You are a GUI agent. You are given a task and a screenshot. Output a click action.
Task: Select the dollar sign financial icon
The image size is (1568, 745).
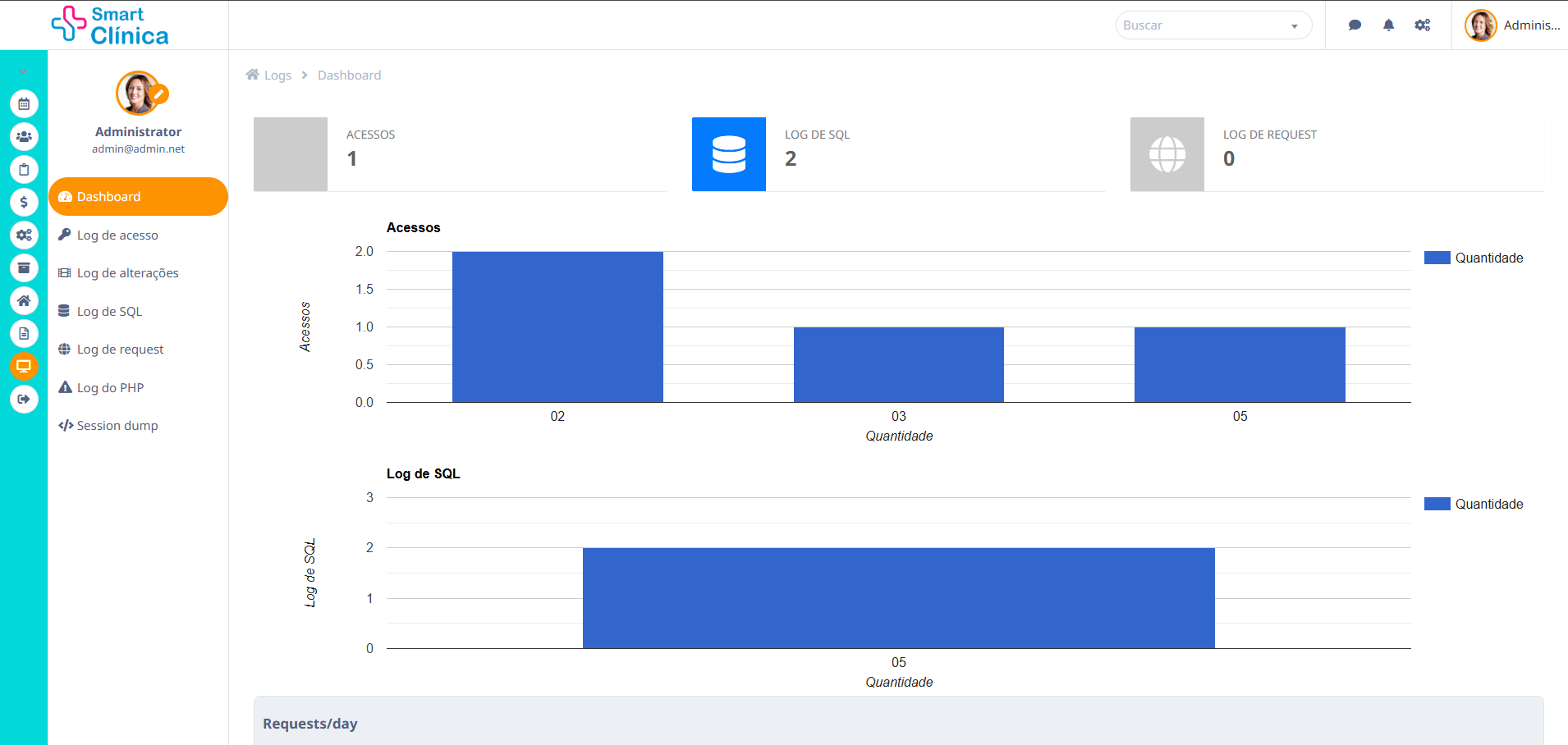tap(24, 203)
